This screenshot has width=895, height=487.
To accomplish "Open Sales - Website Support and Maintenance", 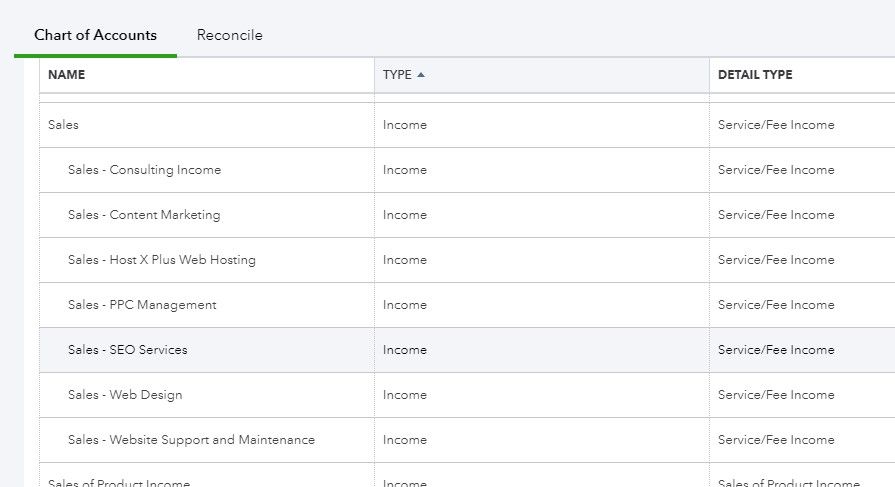I will tap(191, 440).
